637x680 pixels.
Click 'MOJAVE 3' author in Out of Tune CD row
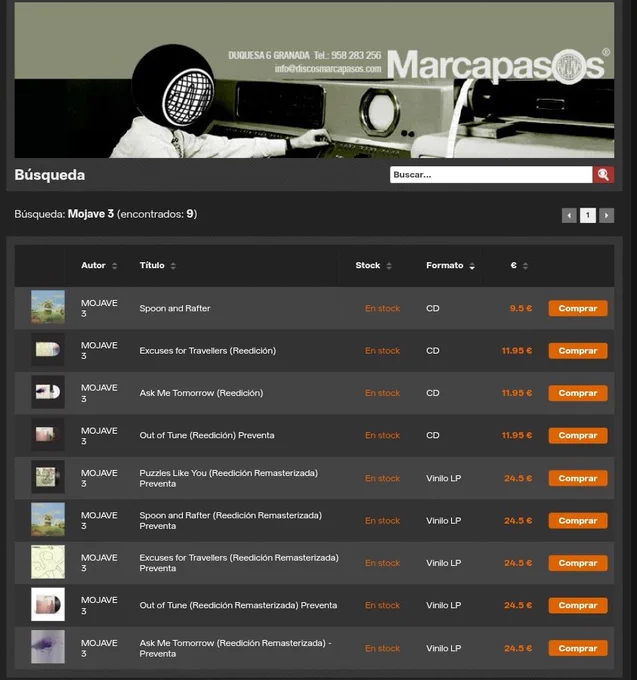click(99, 435)
